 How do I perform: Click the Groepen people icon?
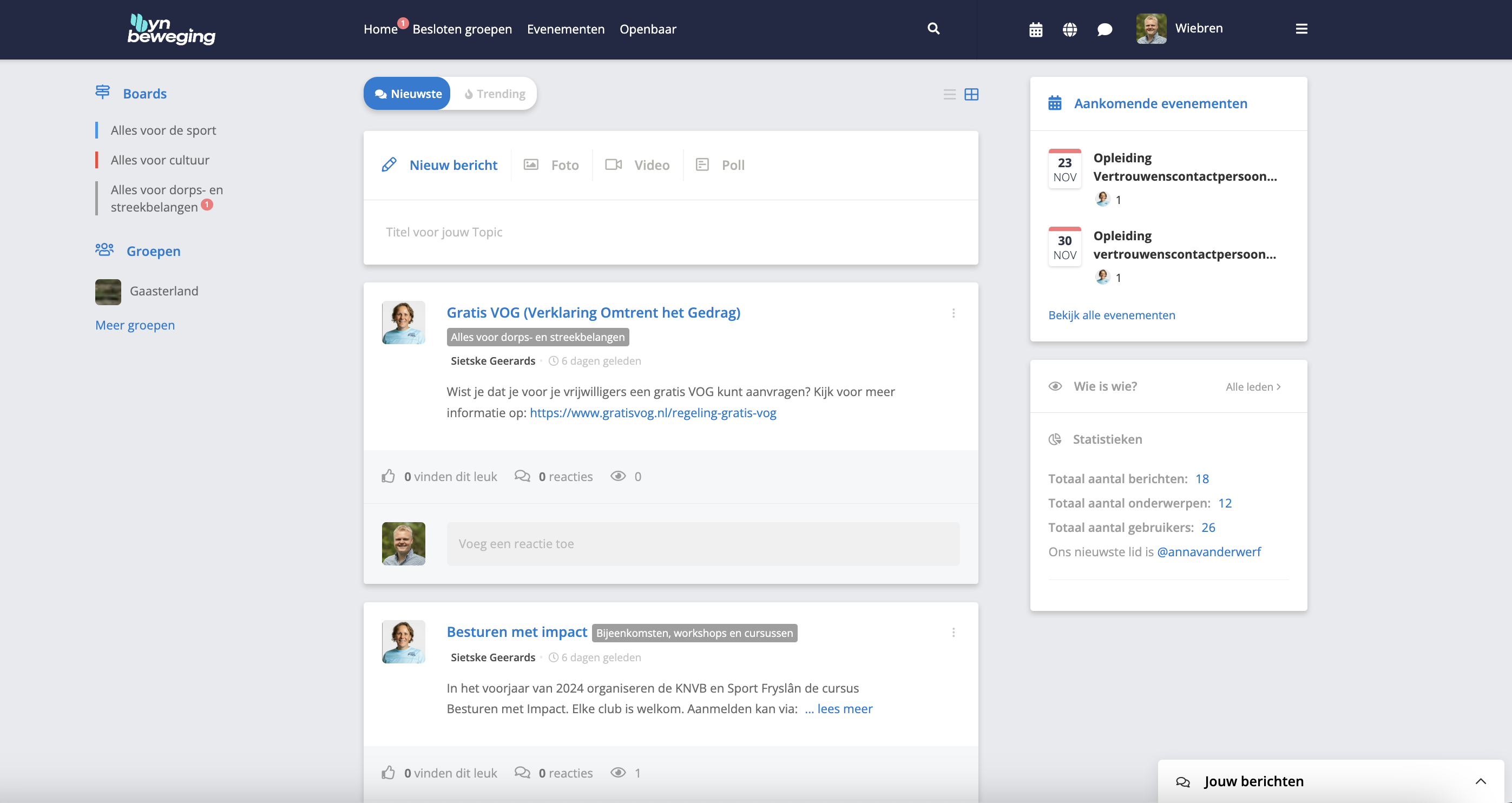104,250
